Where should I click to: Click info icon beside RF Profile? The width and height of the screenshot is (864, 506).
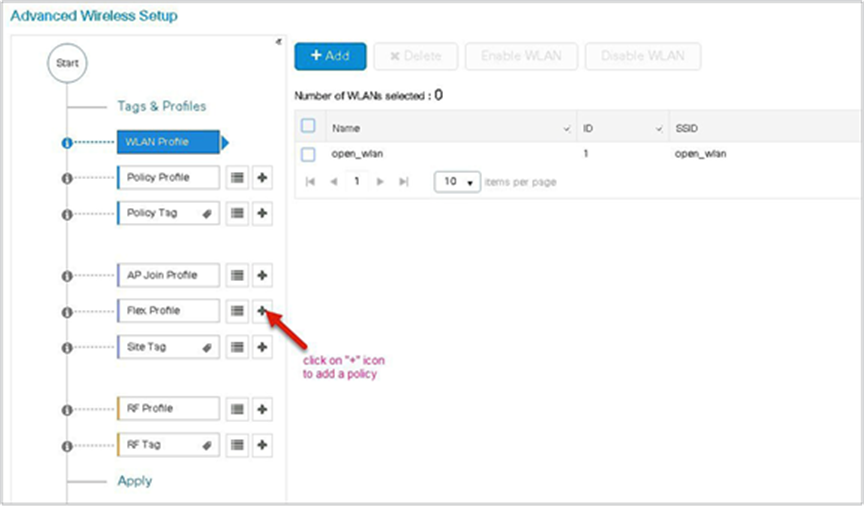[67, 410]
